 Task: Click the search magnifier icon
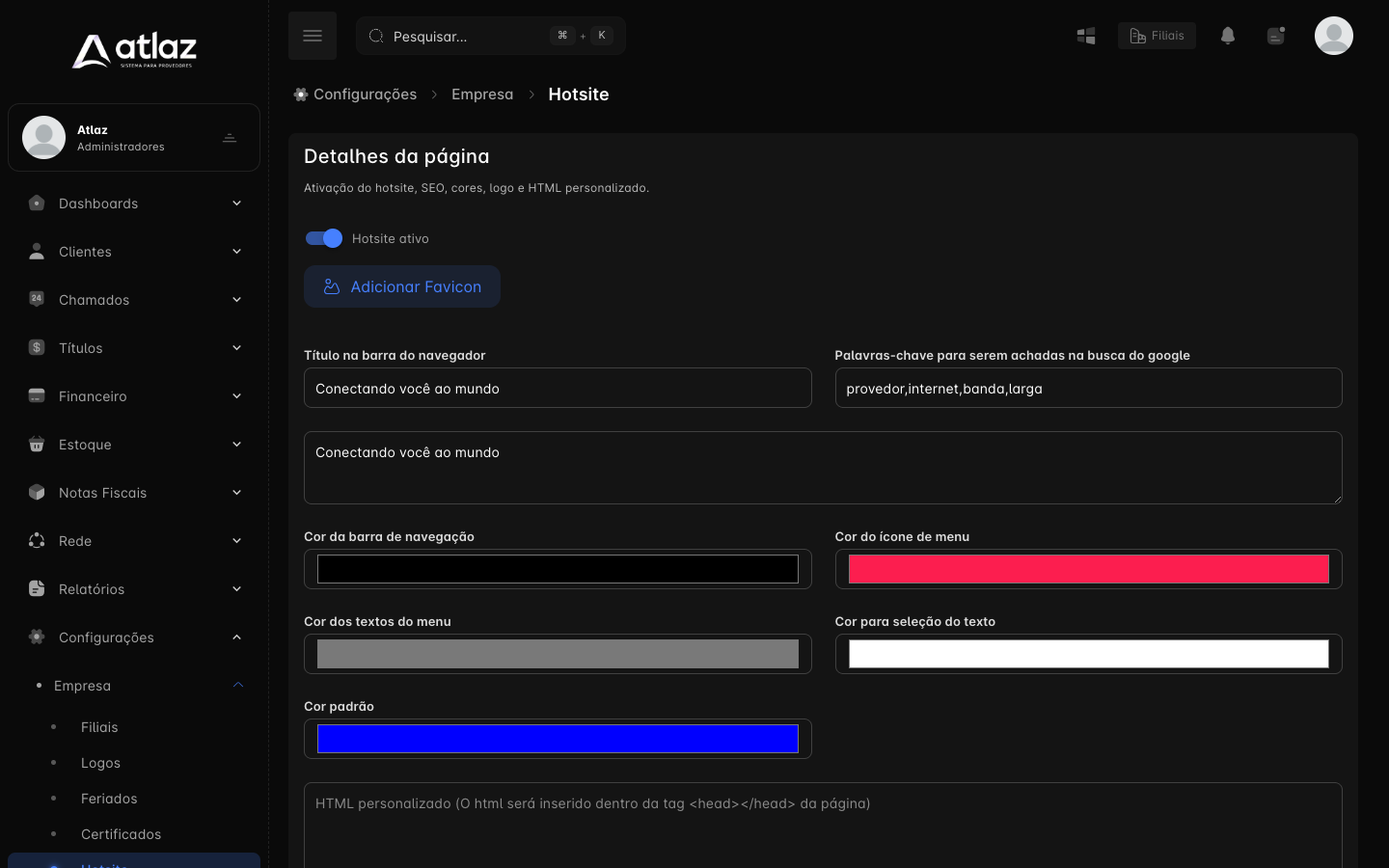(376, 36)
